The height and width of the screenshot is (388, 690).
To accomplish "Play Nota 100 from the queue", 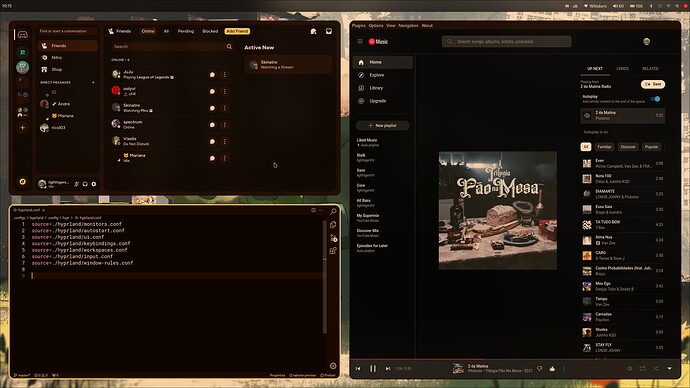I will [x=623, y=179].
